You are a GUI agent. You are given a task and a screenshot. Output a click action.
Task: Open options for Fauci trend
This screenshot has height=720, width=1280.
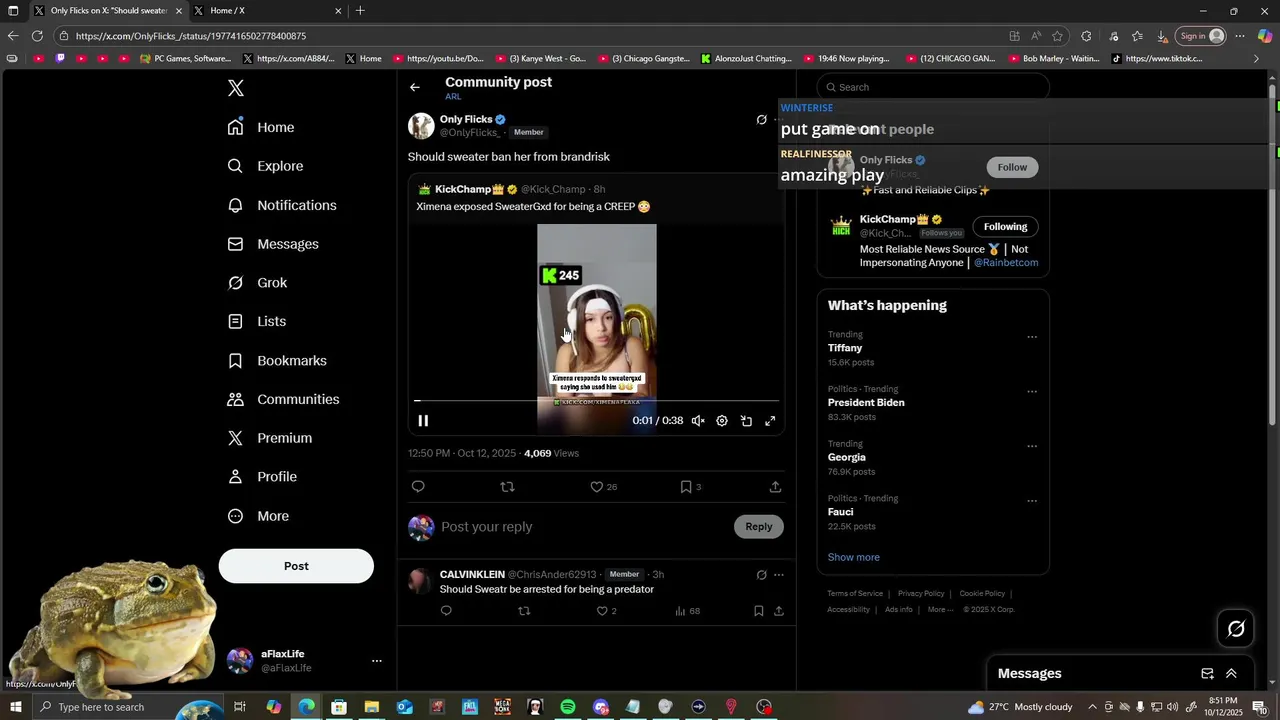click(x=1032, y=501)
